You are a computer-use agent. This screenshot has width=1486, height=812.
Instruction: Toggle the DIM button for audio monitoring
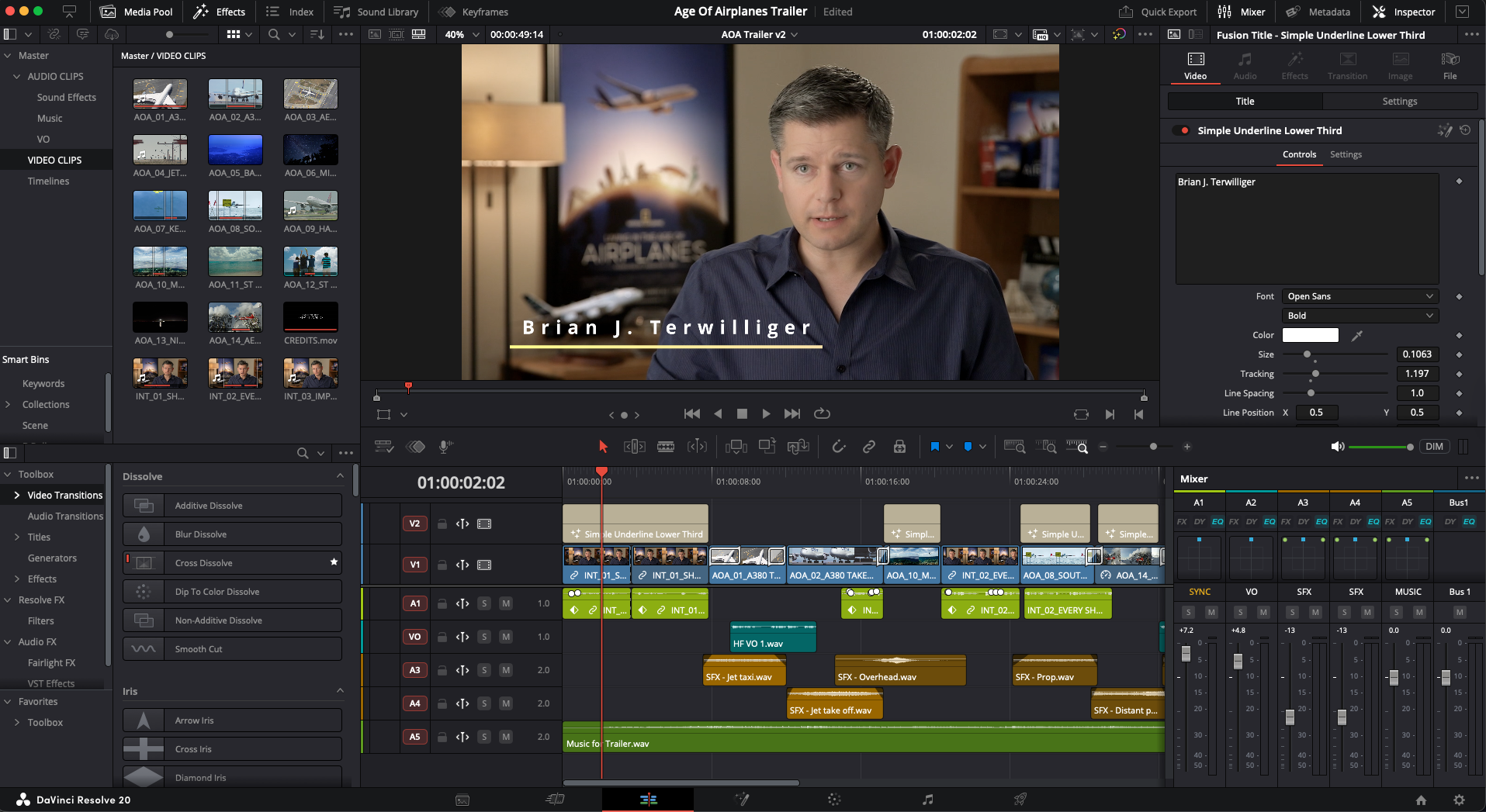pos(1434,447)
